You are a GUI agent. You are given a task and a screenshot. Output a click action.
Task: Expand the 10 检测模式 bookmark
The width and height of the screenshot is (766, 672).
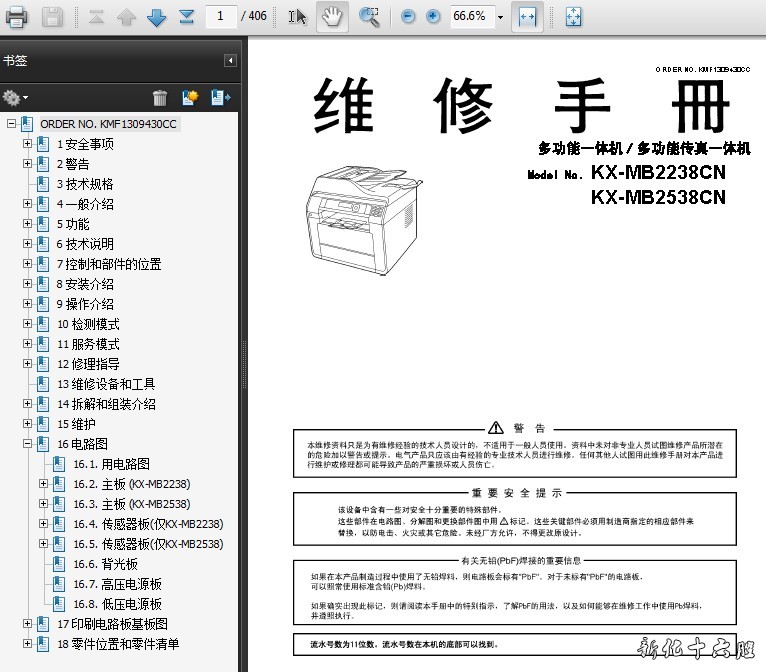pyautogui.click(x=27, y=324)
